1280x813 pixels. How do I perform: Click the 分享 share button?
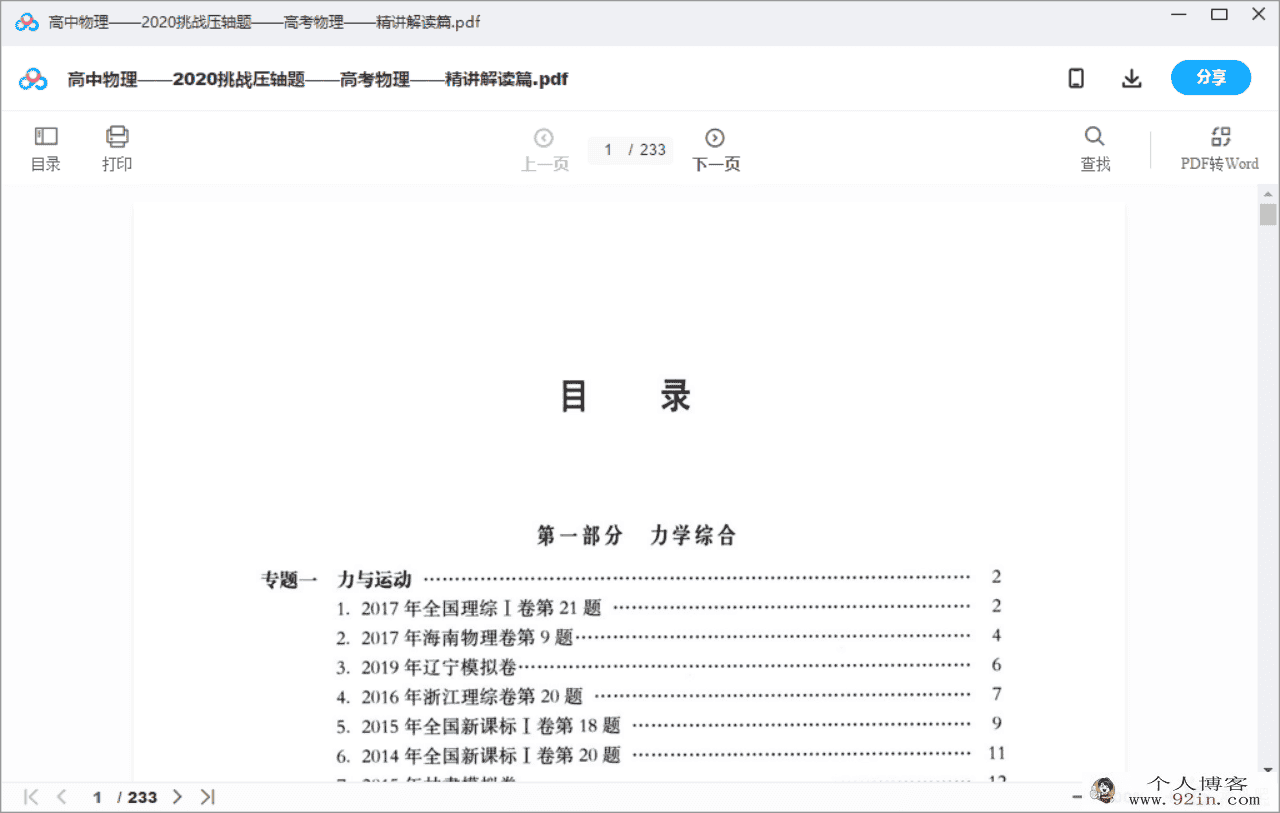[x=1211, y=78]
